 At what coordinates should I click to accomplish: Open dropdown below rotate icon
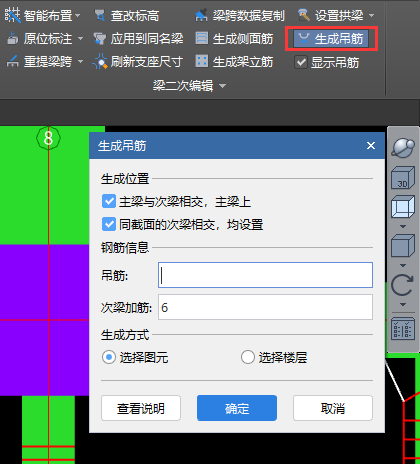click(403, 305)
